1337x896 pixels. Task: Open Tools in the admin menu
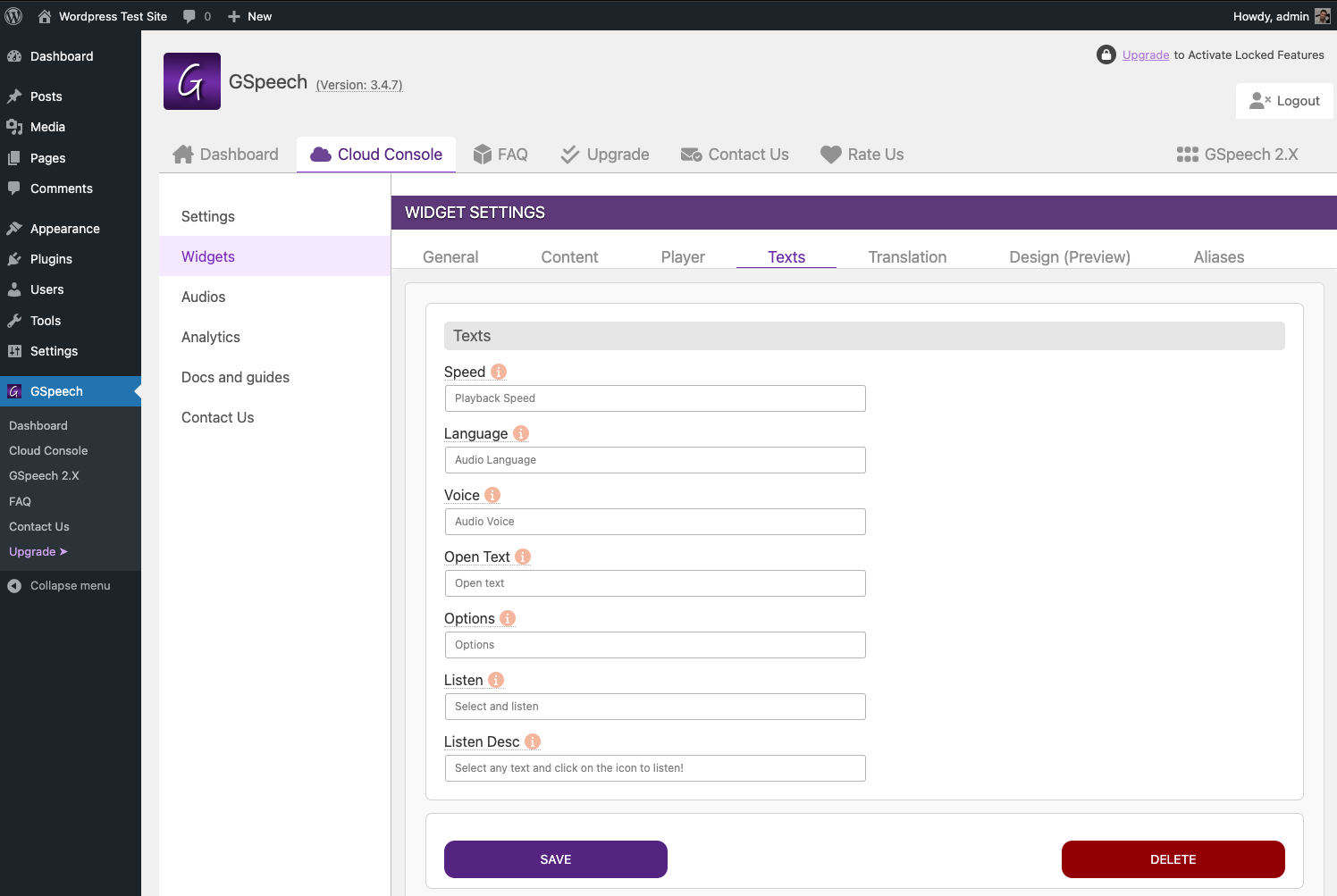71,321
